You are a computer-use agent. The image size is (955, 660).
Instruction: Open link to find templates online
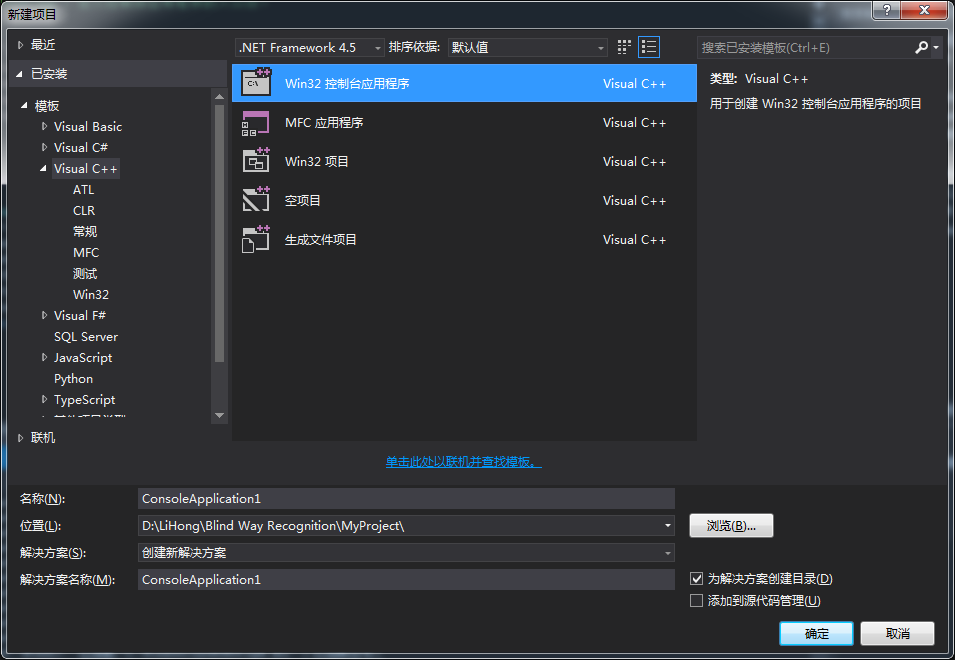[x=463, y=462]
